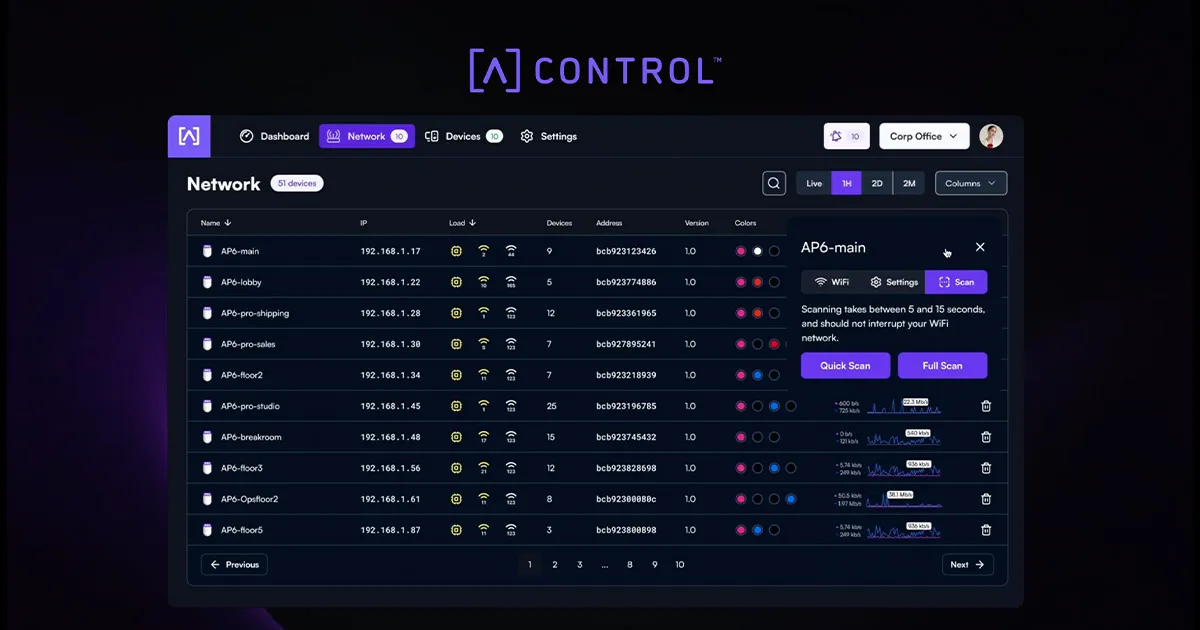Viewport: 1200px width, 630px height.
Task: Click the Control logo icon in the top bar
Action: click(189, 136)
